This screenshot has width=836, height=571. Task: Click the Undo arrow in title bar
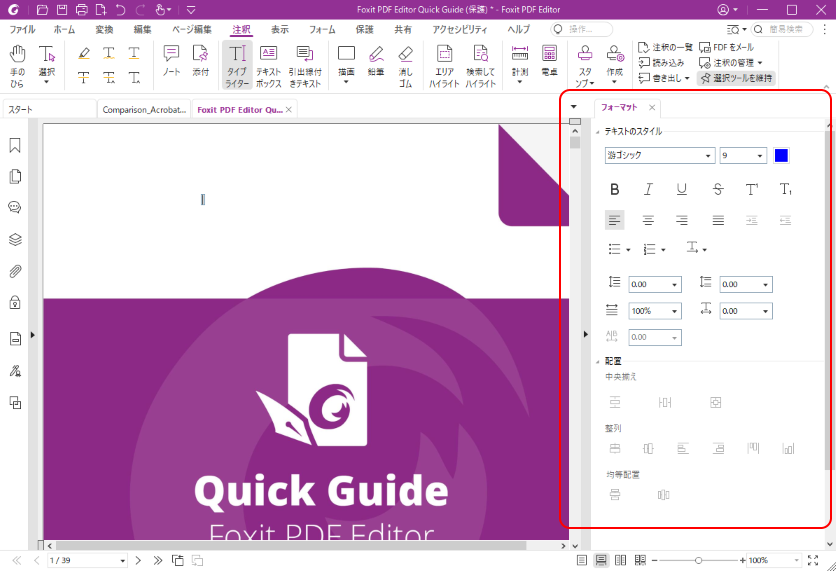tap(121, 10)
